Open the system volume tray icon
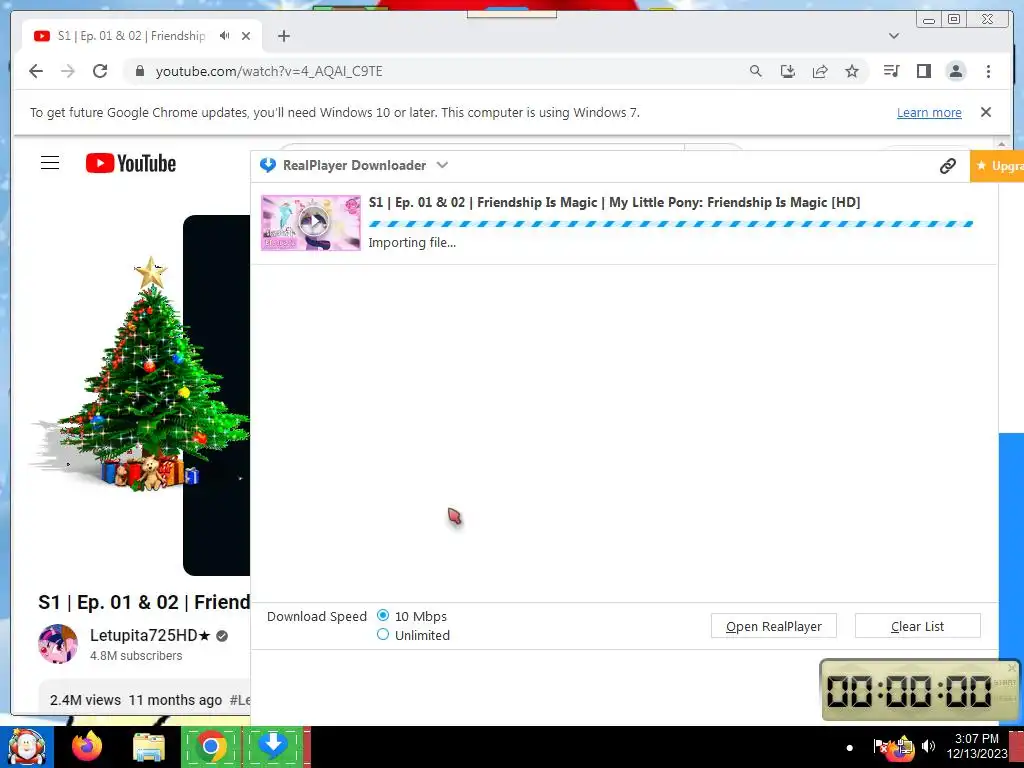The image size is (1024, 768). click(928, 746)
